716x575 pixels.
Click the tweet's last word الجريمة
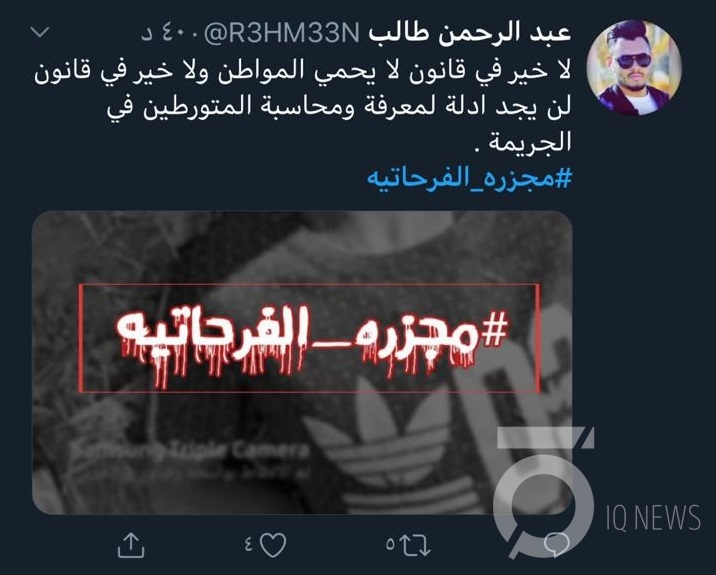tap(530, 142)
